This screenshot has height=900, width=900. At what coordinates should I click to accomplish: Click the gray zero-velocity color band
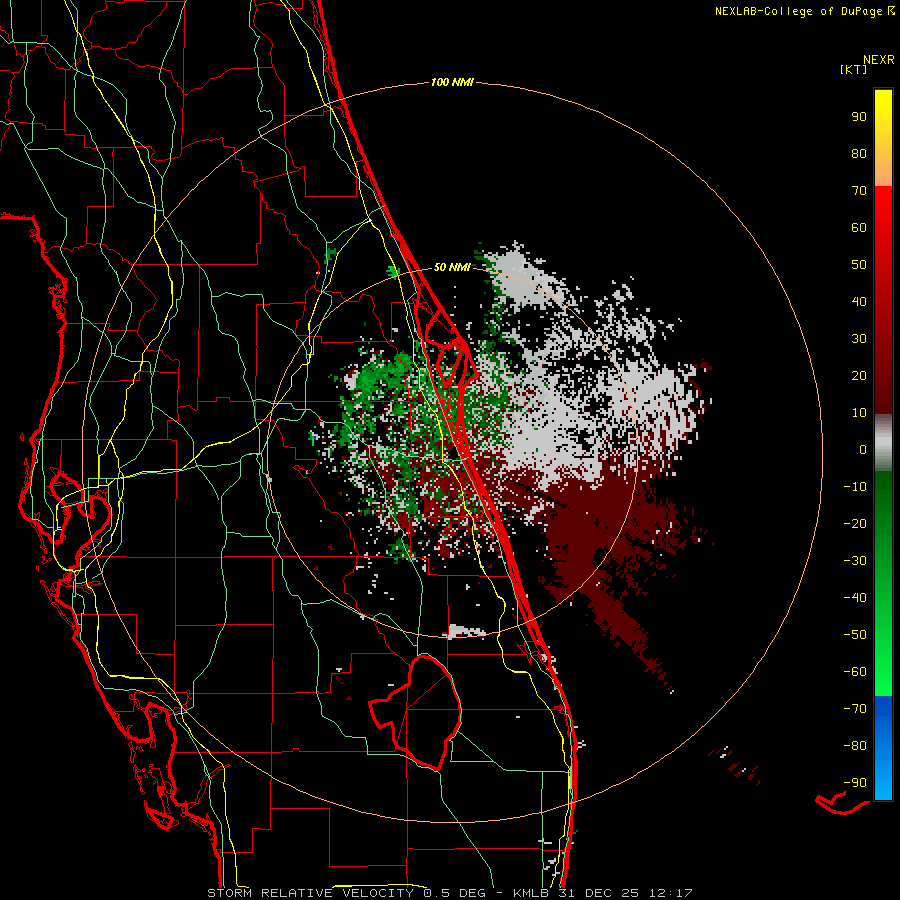883,443
